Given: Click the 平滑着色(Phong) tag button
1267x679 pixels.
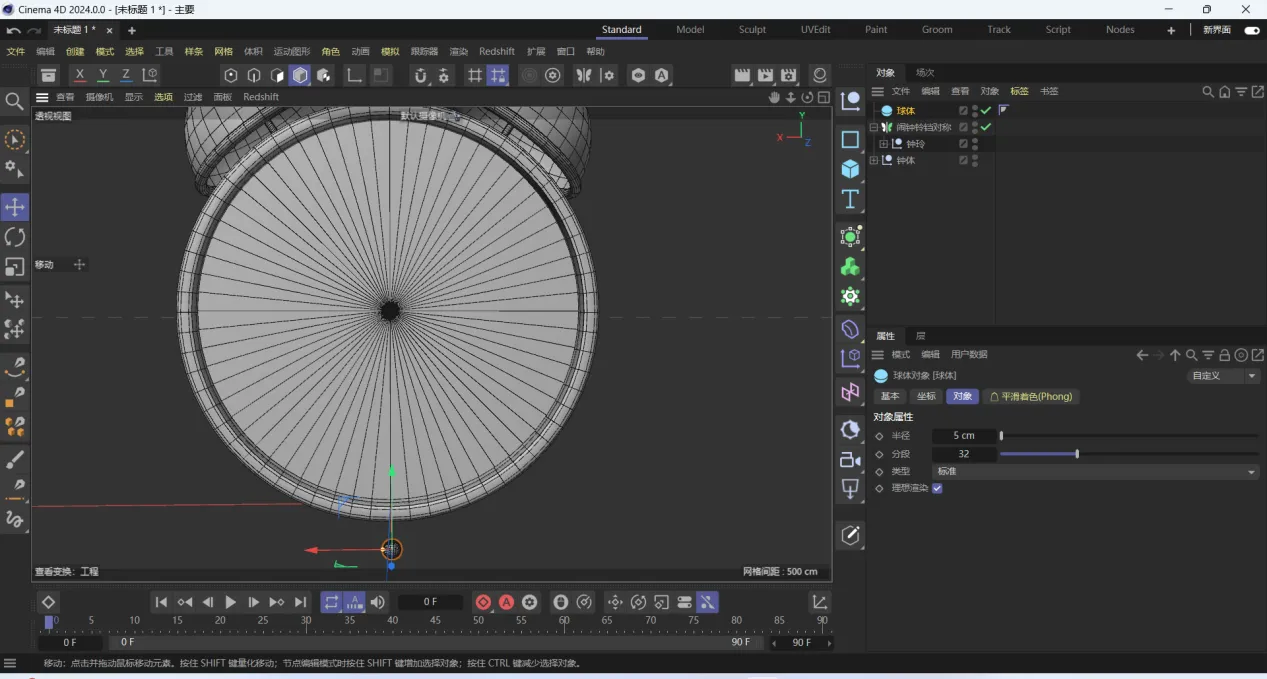Looking at the screenshot, I should coord(1030,396).
